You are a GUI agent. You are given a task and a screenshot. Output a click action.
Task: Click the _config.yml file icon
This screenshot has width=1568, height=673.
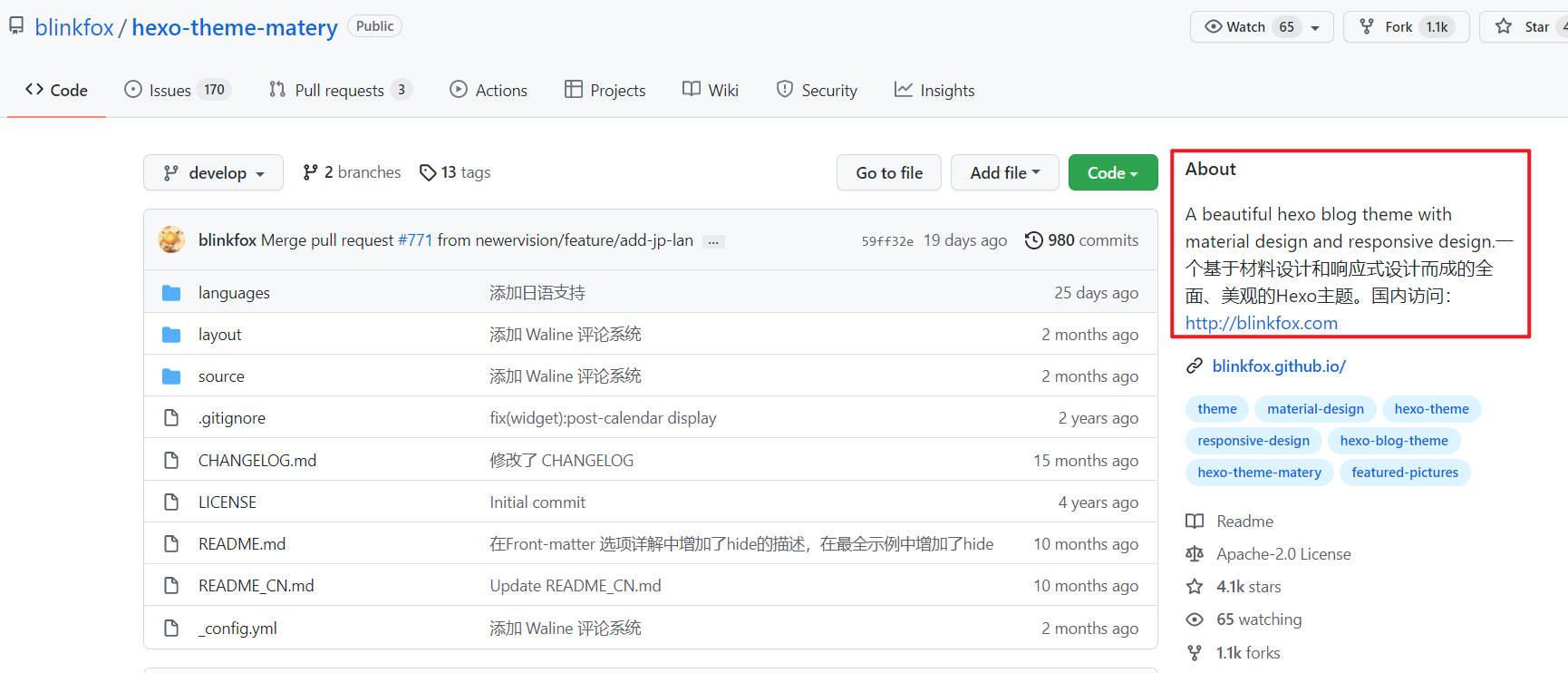click(171, 629)
